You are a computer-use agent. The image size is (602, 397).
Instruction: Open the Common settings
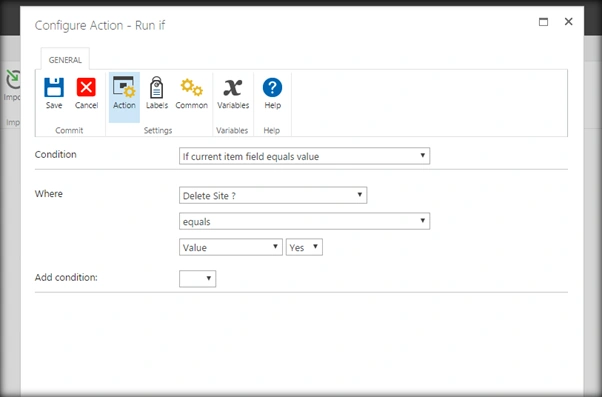click(x=192, y=93)
